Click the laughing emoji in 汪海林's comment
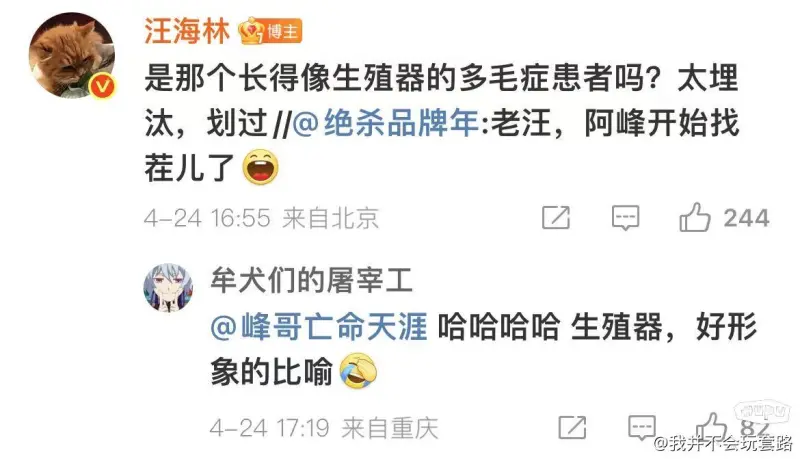This screenshot has width=800, height=459. [x=261, y=167]
